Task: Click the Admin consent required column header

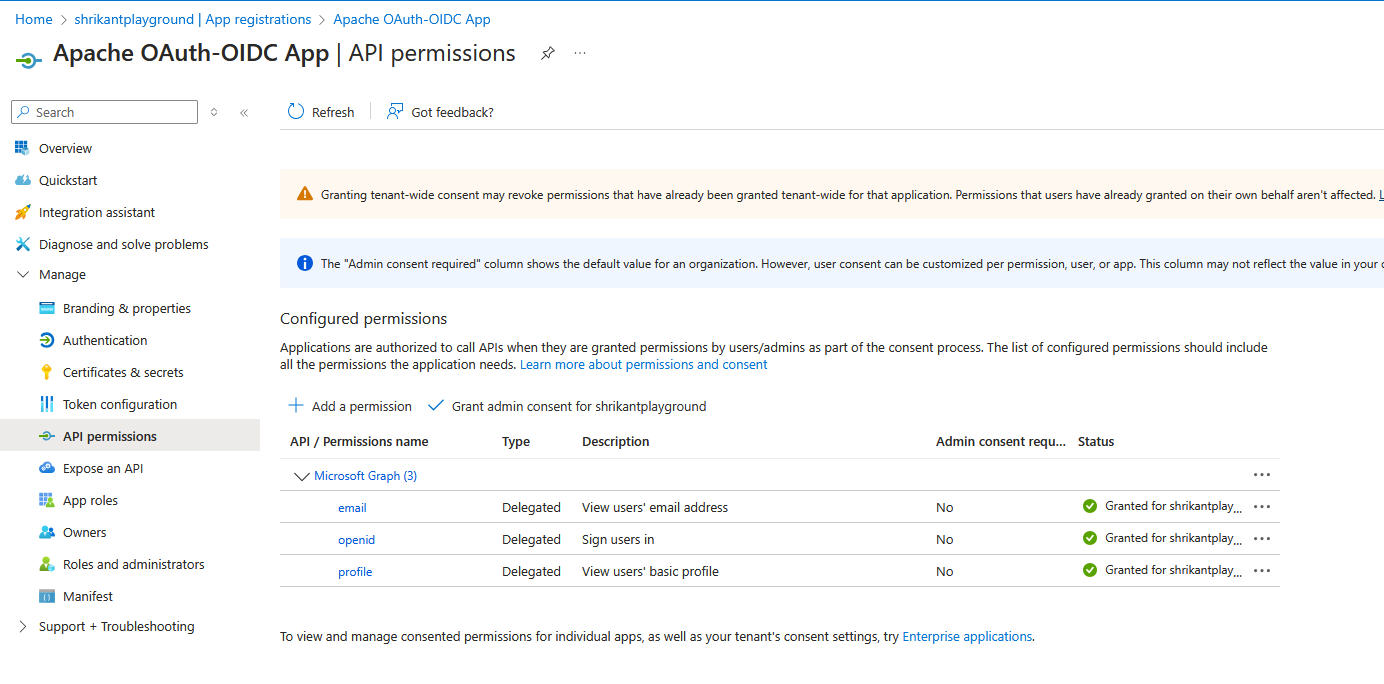Action: tap(1001, 441)
